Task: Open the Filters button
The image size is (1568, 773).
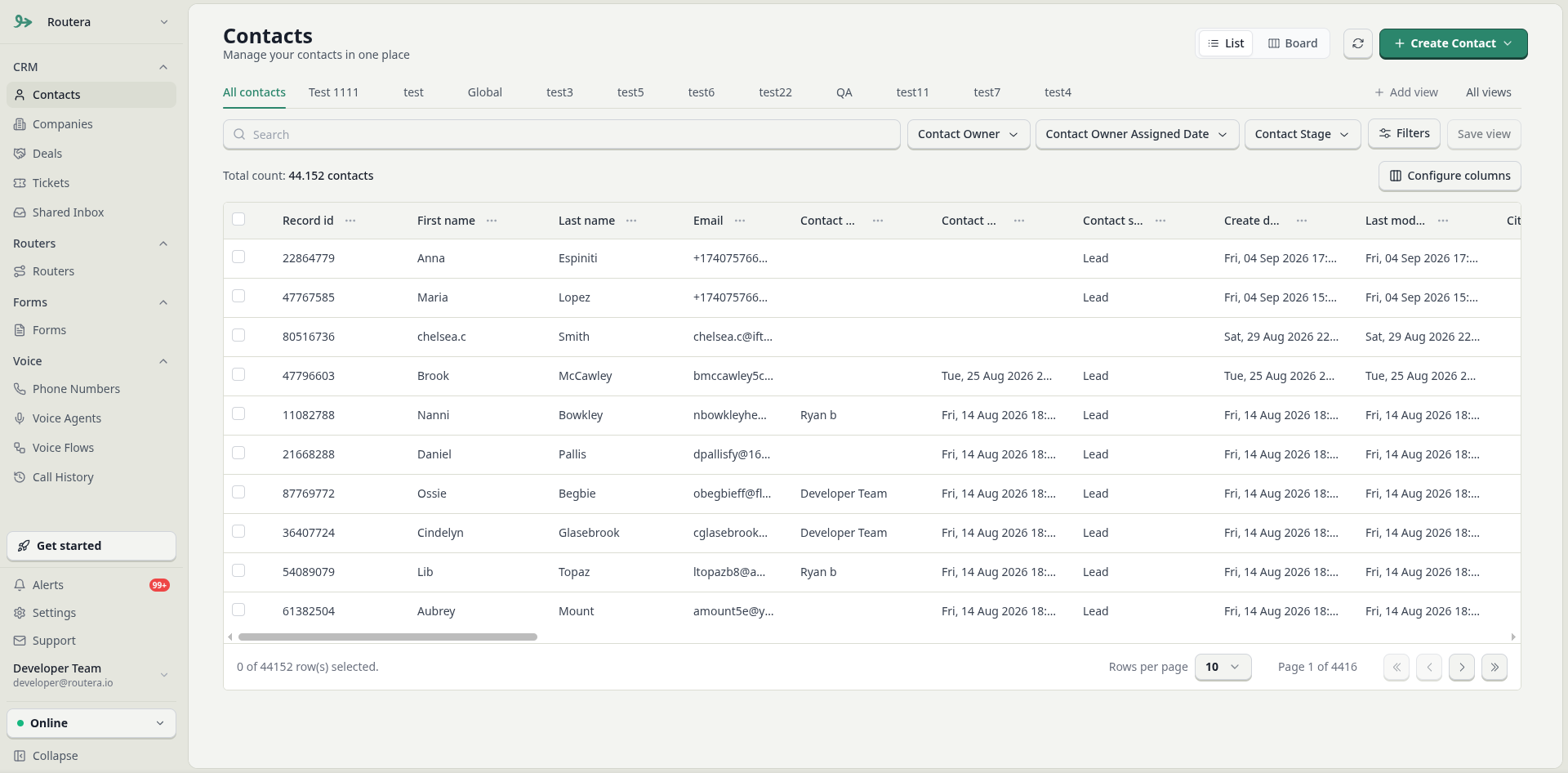Action: point(1404,133)
